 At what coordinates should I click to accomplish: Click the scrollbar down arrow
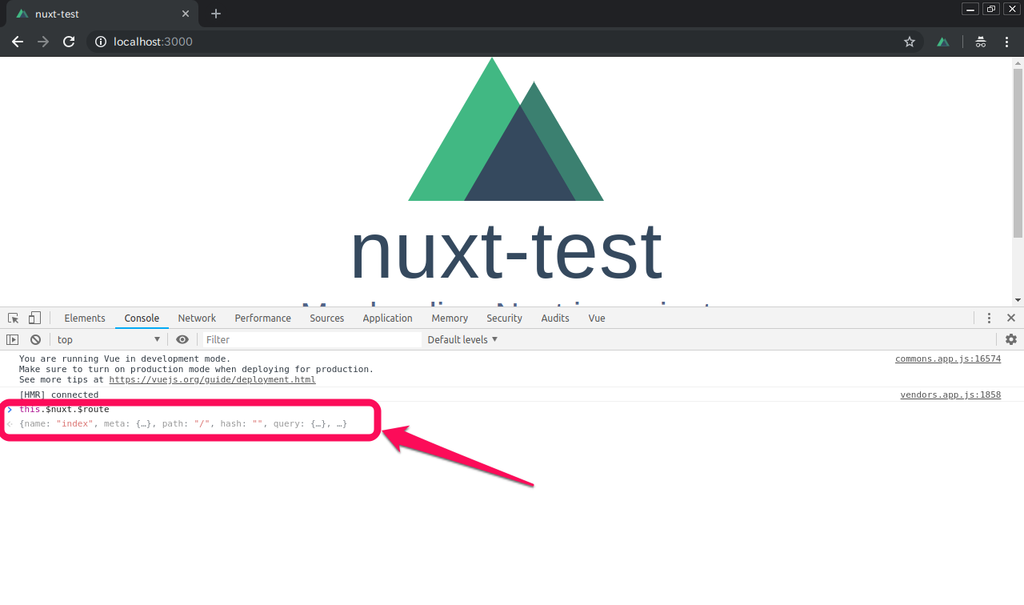point(1017,300)
